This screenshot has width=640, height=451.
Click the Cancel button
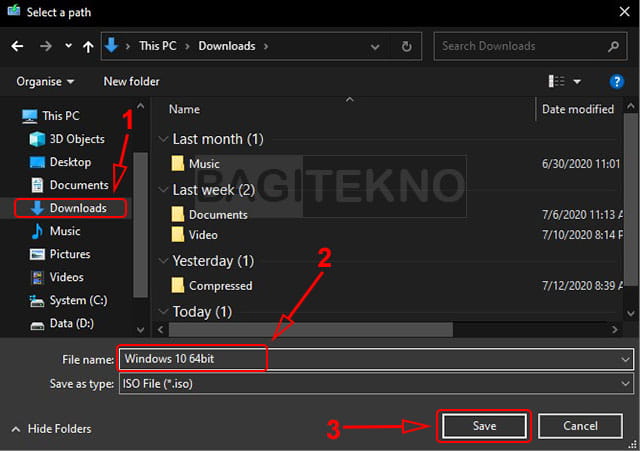coord(580,426)
